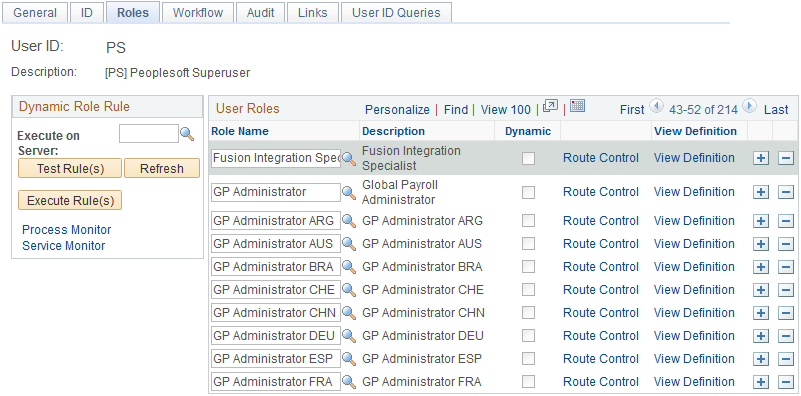
Task: Open role lookup next to GP Administrator BRA
Action: coord(349,267)
